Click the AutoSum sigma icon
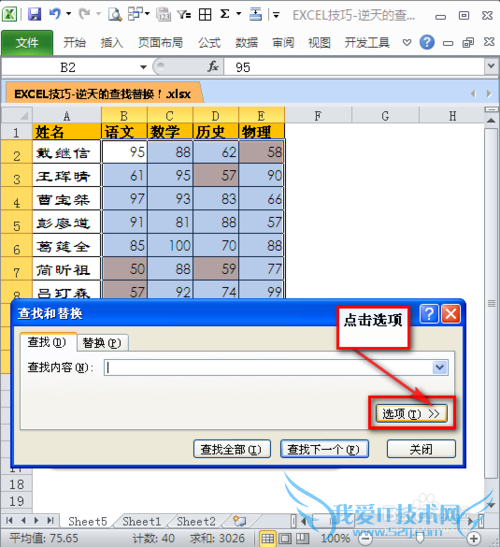The width and height of the screenshot is (500, 547). click(x=225, y=14)
